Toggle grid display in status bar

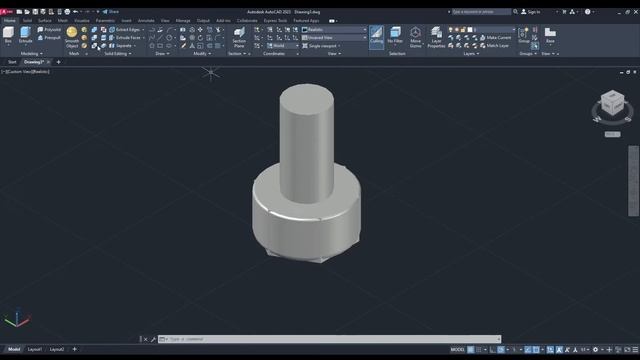tap(471, 349)
